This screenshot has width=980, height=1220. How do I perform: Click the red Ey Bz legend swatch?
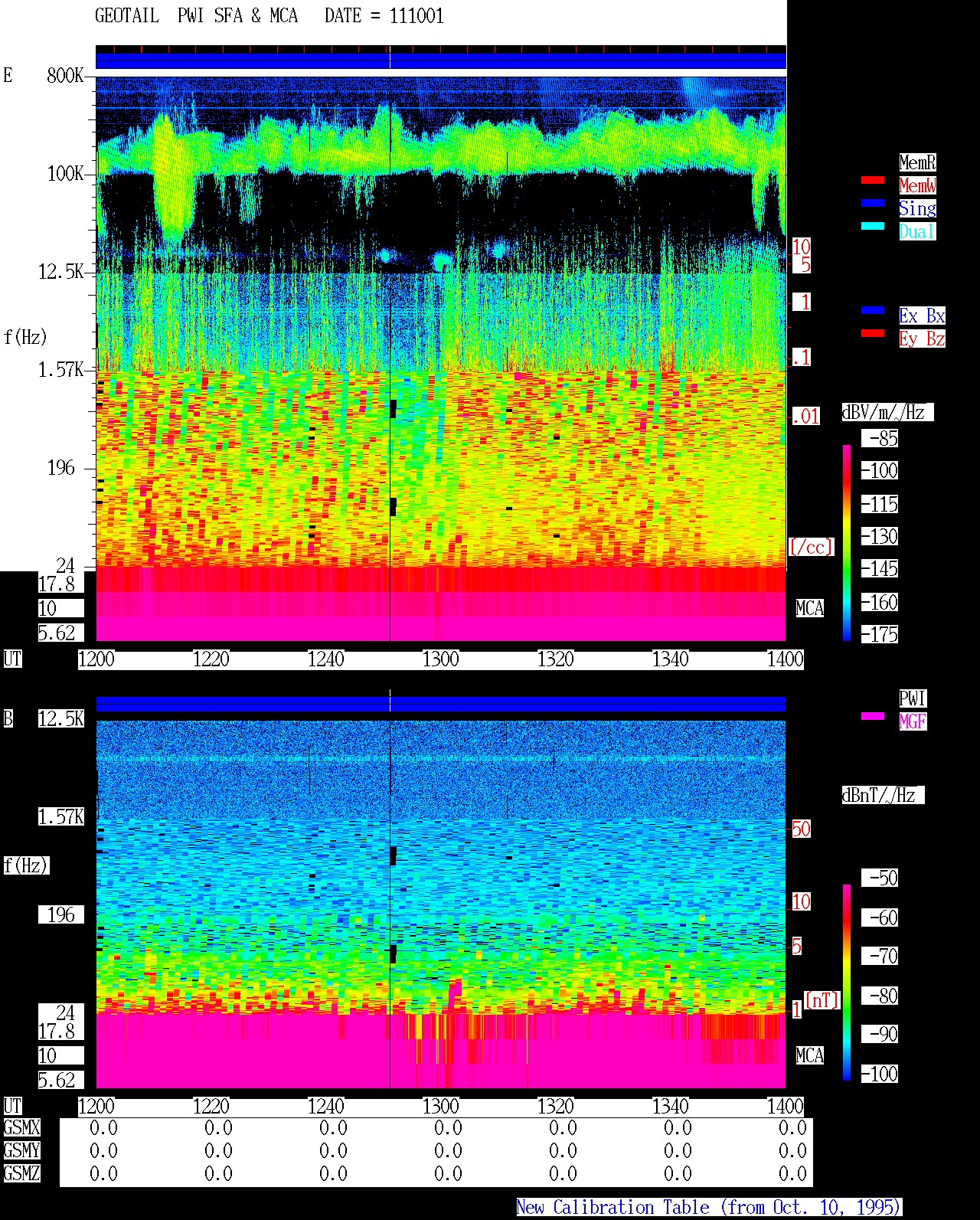(873, 333)
